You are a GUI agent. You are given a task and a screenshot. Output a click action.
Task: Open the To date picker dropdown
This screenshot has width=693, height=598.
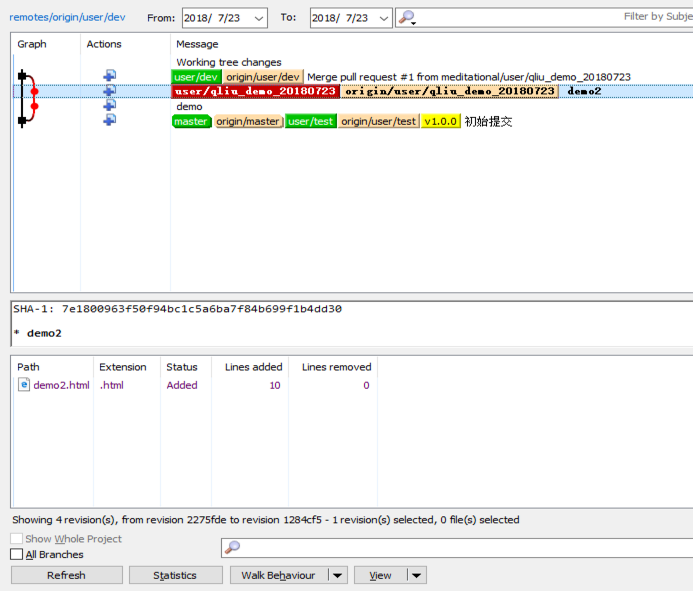pyautogui.click(x=383, y=18)
